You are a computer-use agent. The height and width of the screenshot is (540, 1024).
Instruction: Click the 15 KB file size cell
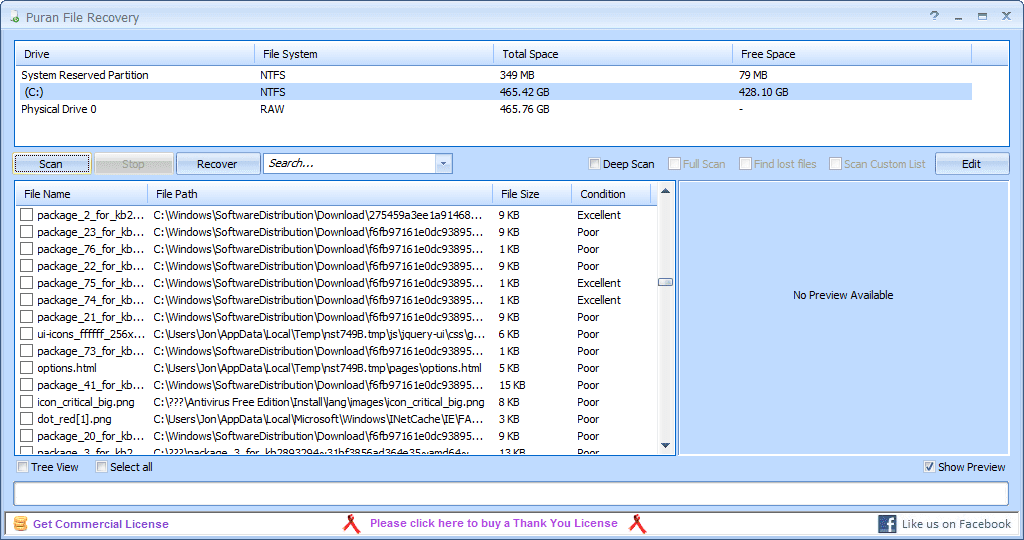coord(512,385)
